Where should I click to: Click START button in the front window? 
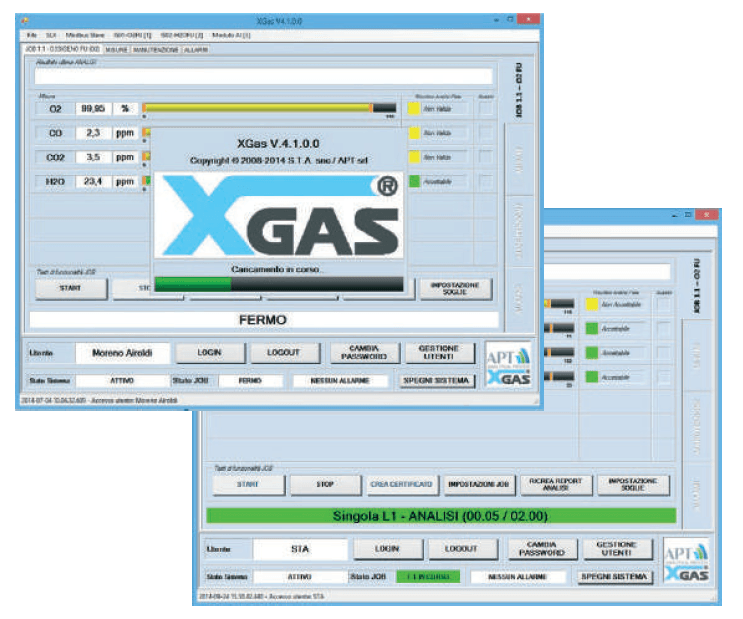pos(71,288)
